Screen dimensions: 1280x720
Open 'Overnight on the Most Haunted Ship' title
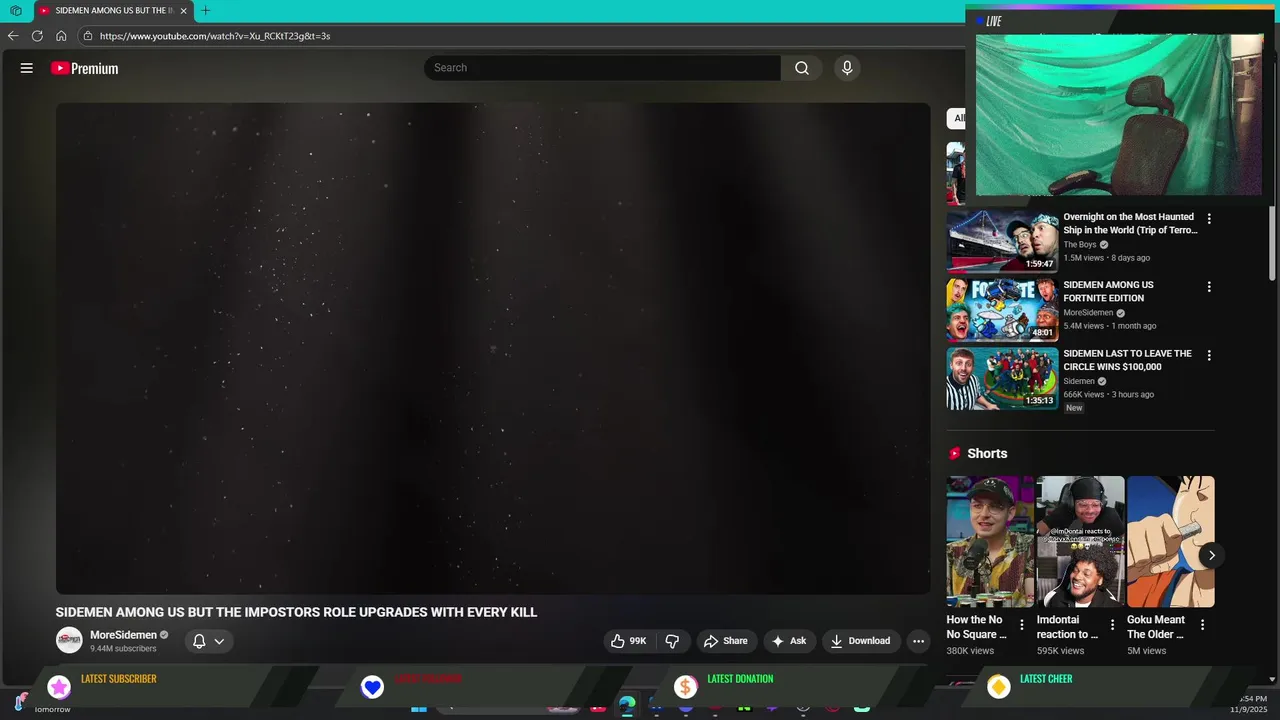click(x=1130, y=223)
